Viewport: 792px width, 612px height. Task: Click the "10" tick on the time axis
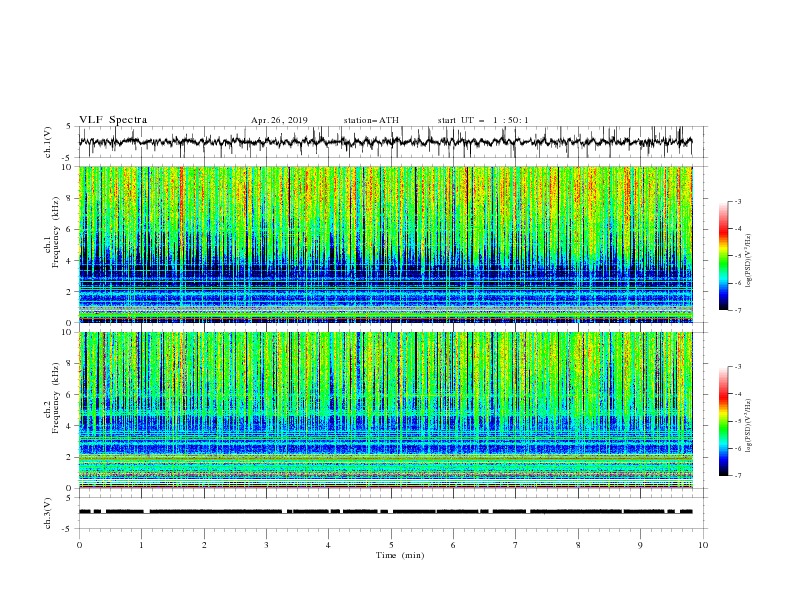703,545
